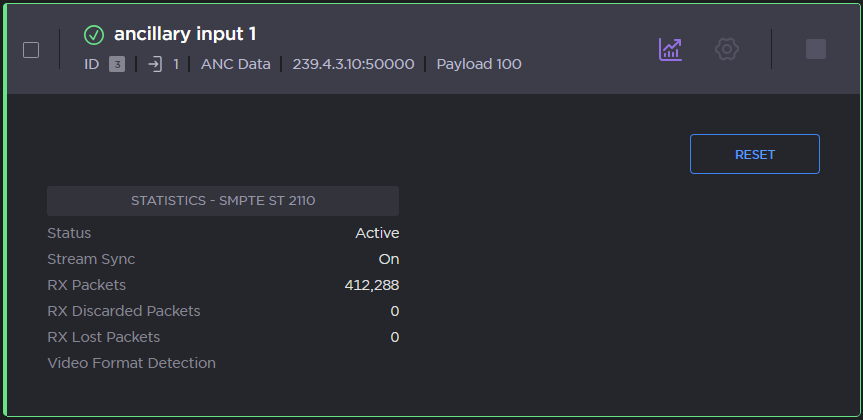Click the RX Lost Packets row label

tap(104, 337)
